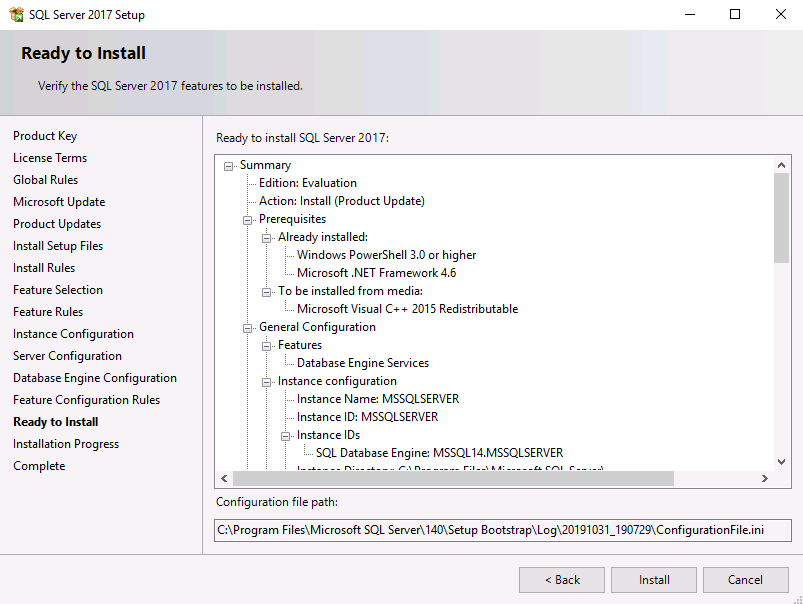Collapse the To be installed from media node
The width and height of the screenshot is (803, 604).
(x=266, y=292)
